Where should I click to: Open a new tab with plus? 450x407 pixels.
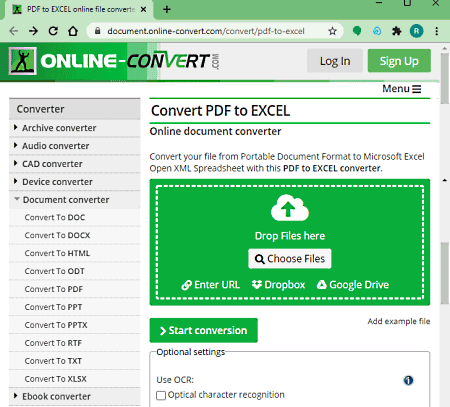point(167,9)
